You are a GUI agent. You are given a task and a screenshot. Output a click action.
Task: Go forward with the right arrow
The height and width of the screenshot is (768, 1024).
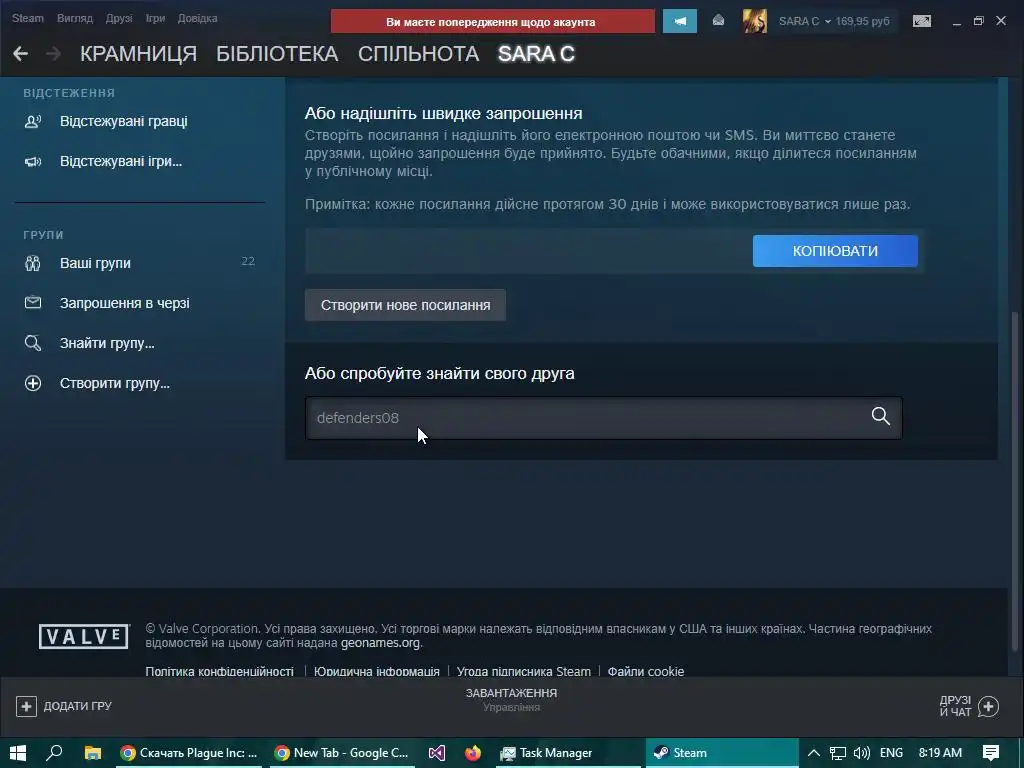click(54, 54)
